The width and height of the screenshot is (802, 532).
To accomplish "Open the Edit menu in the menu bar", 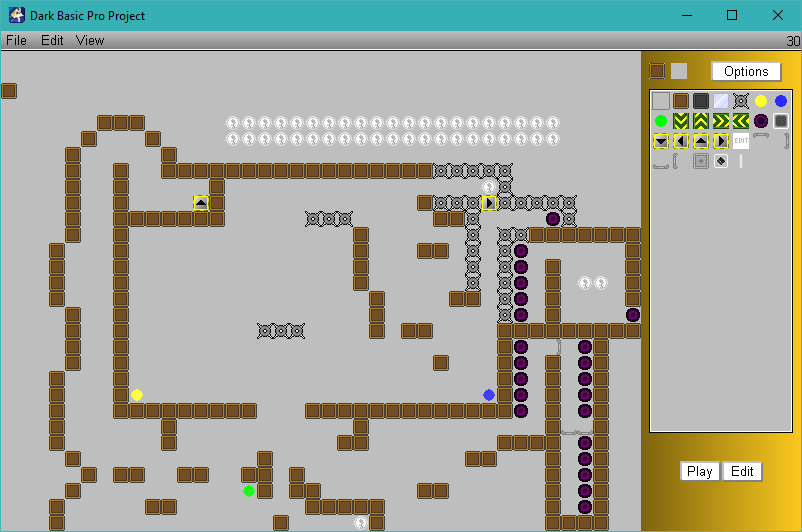I will pyautogui.click(x=52, y=40).
